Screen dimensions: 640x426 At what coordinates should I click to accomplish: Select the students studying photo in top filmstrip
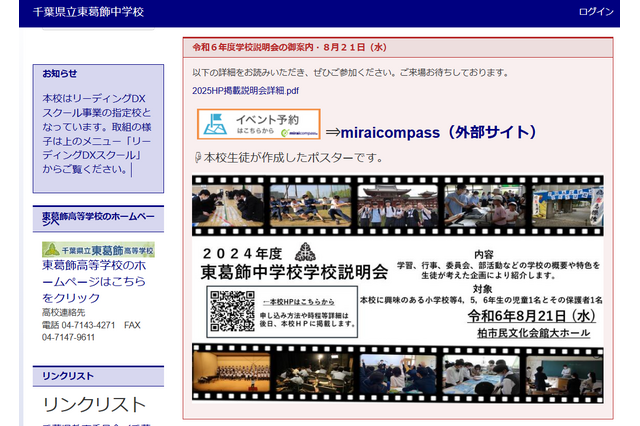point(228,206)
